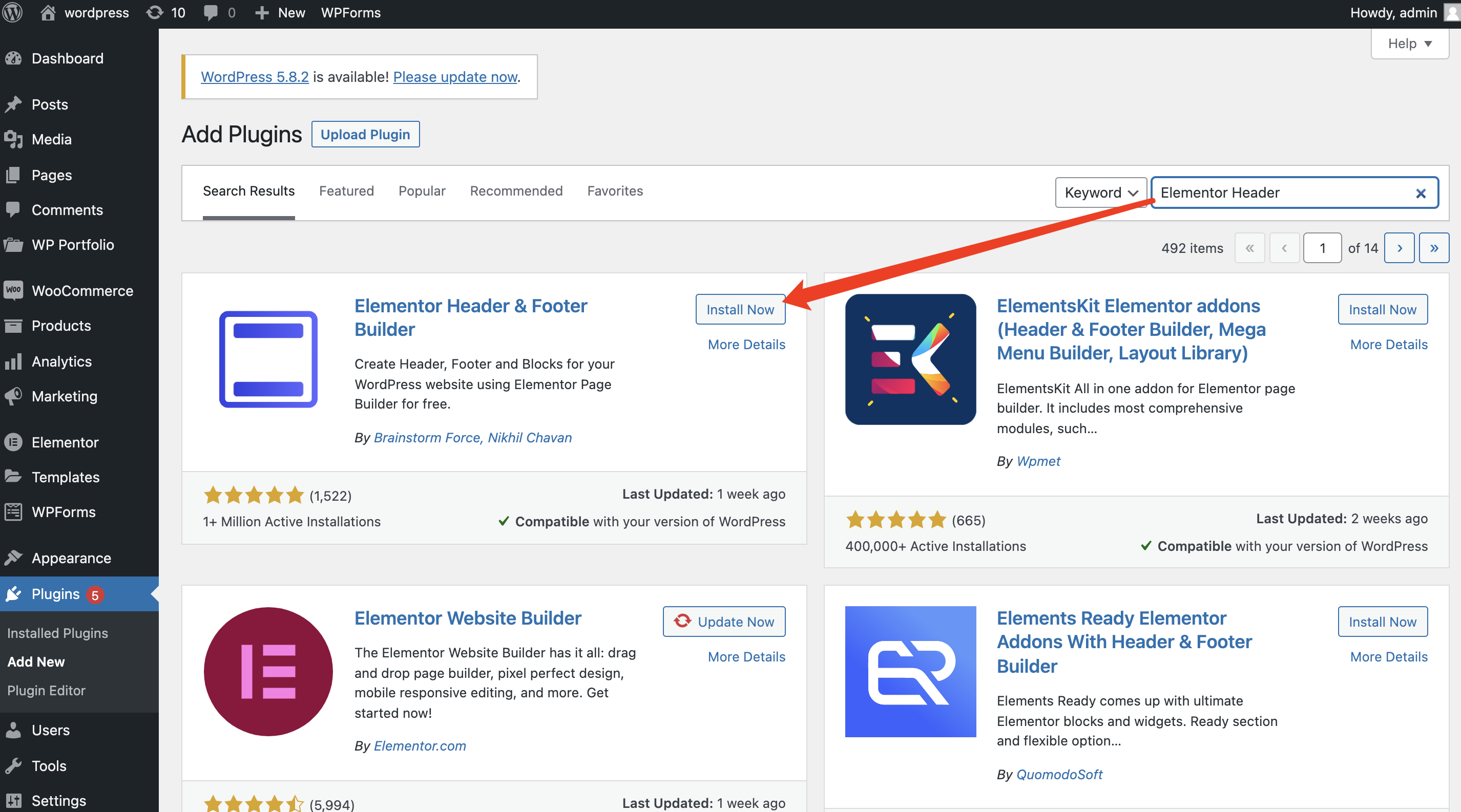Open Plugins menu in sidebar
This screenshot has width=1461, height=812.
pyautogui.click(x=79, y=594)
